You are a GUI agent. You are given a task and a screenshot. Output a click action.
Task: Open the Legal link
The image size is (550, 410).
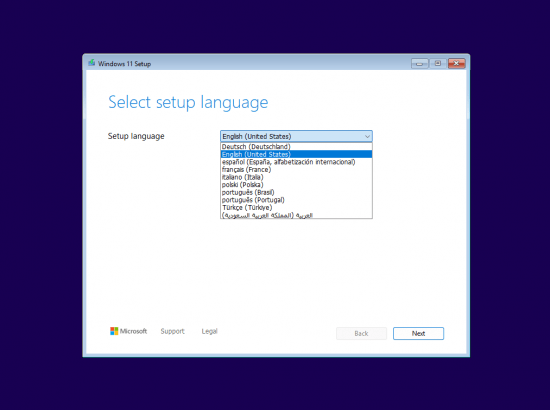[x=209, y=331]
